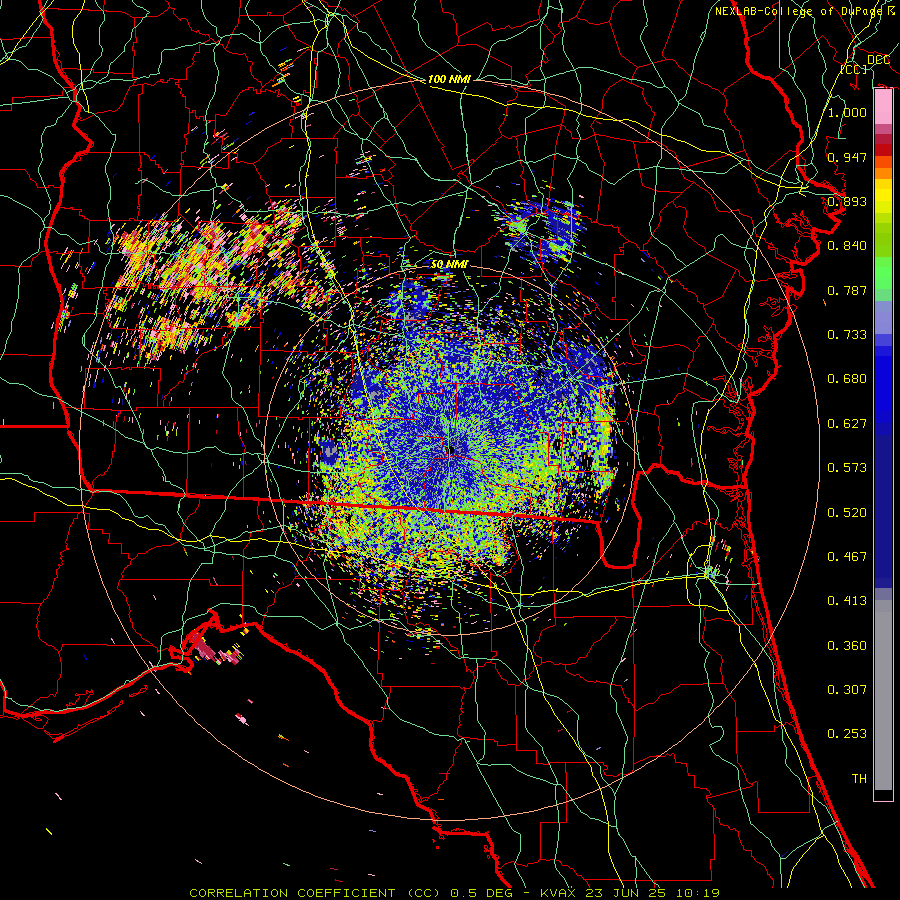Viewport: 900px width, 900px height.
Task: Click the (CC) label above the legend
Action: 854,69
